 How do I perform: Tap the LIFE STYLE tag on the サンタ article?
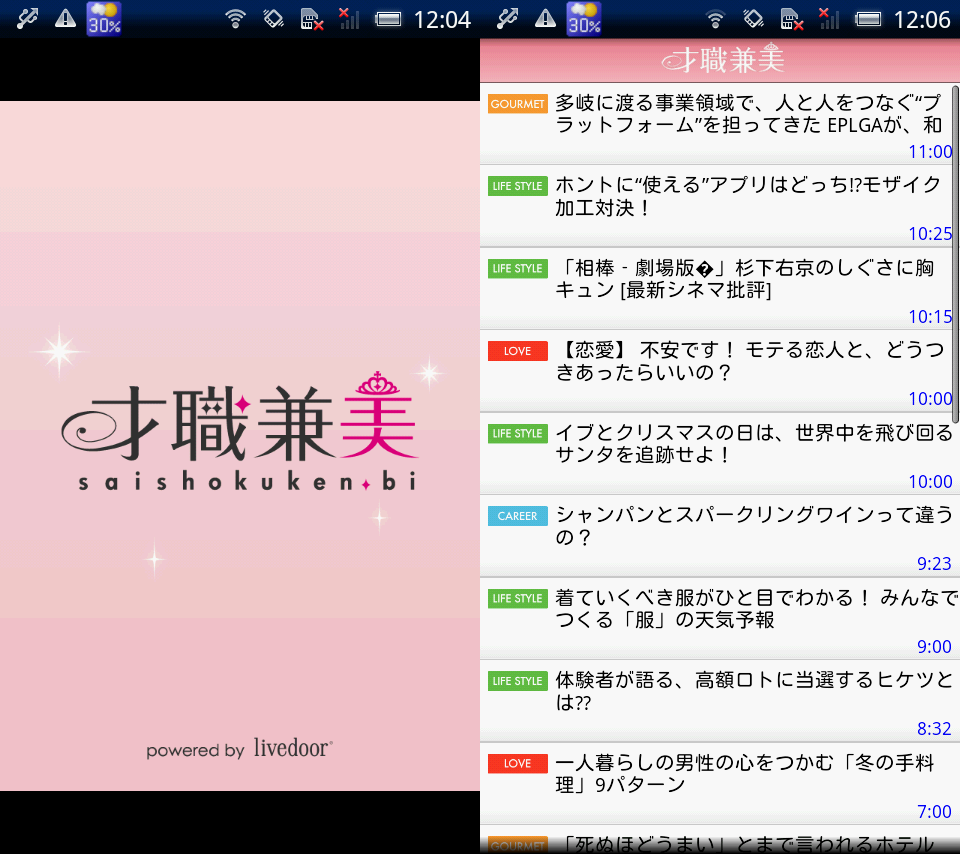[517, 433]
